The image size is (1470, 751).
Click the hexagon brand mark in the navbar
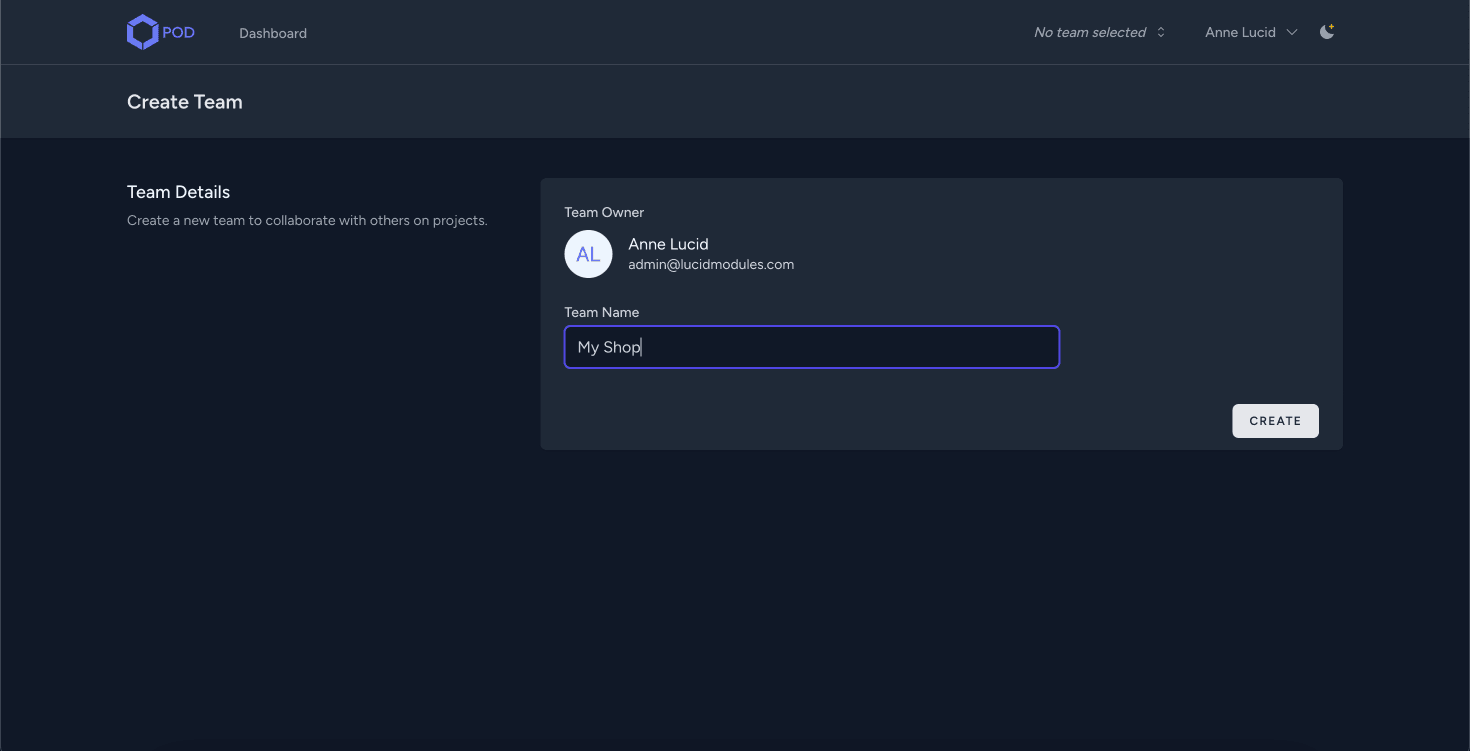143,31
